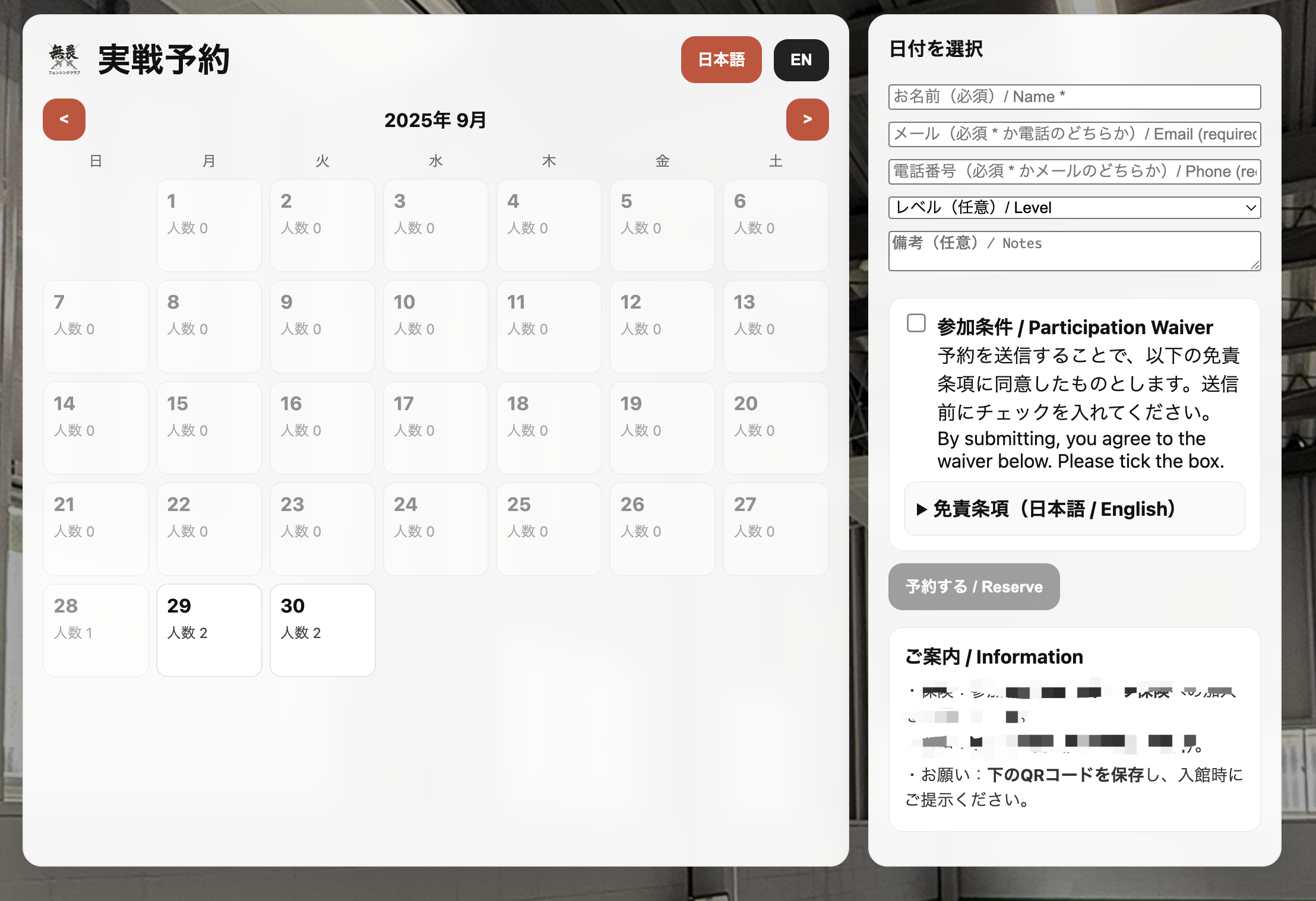
Task: Click the 電話番号 / Phone input field
Action: 1074,172
